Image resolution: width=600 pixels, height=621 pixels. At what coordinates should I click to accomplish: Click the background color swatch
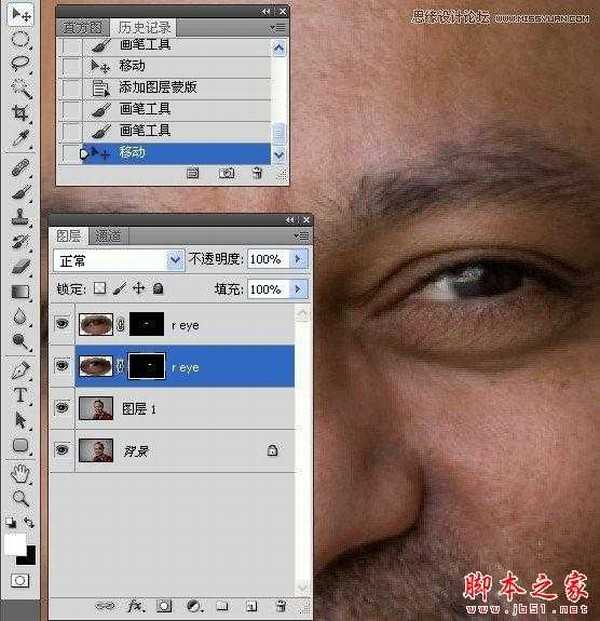29,558
